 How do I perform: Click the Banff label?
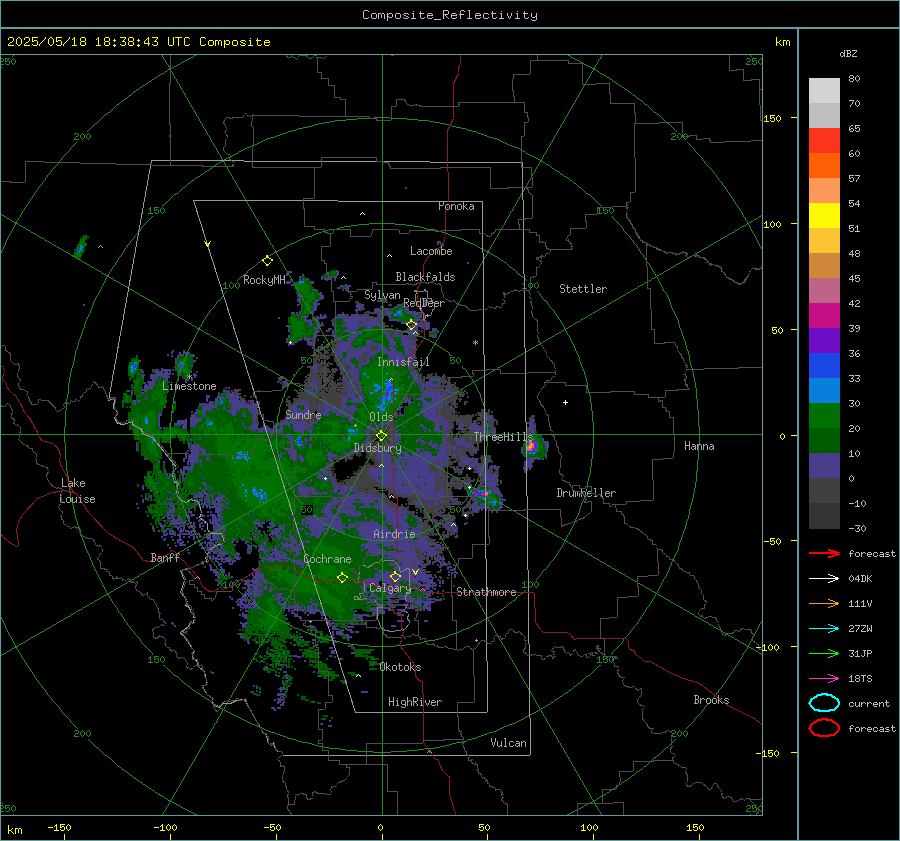click(165, 557)
